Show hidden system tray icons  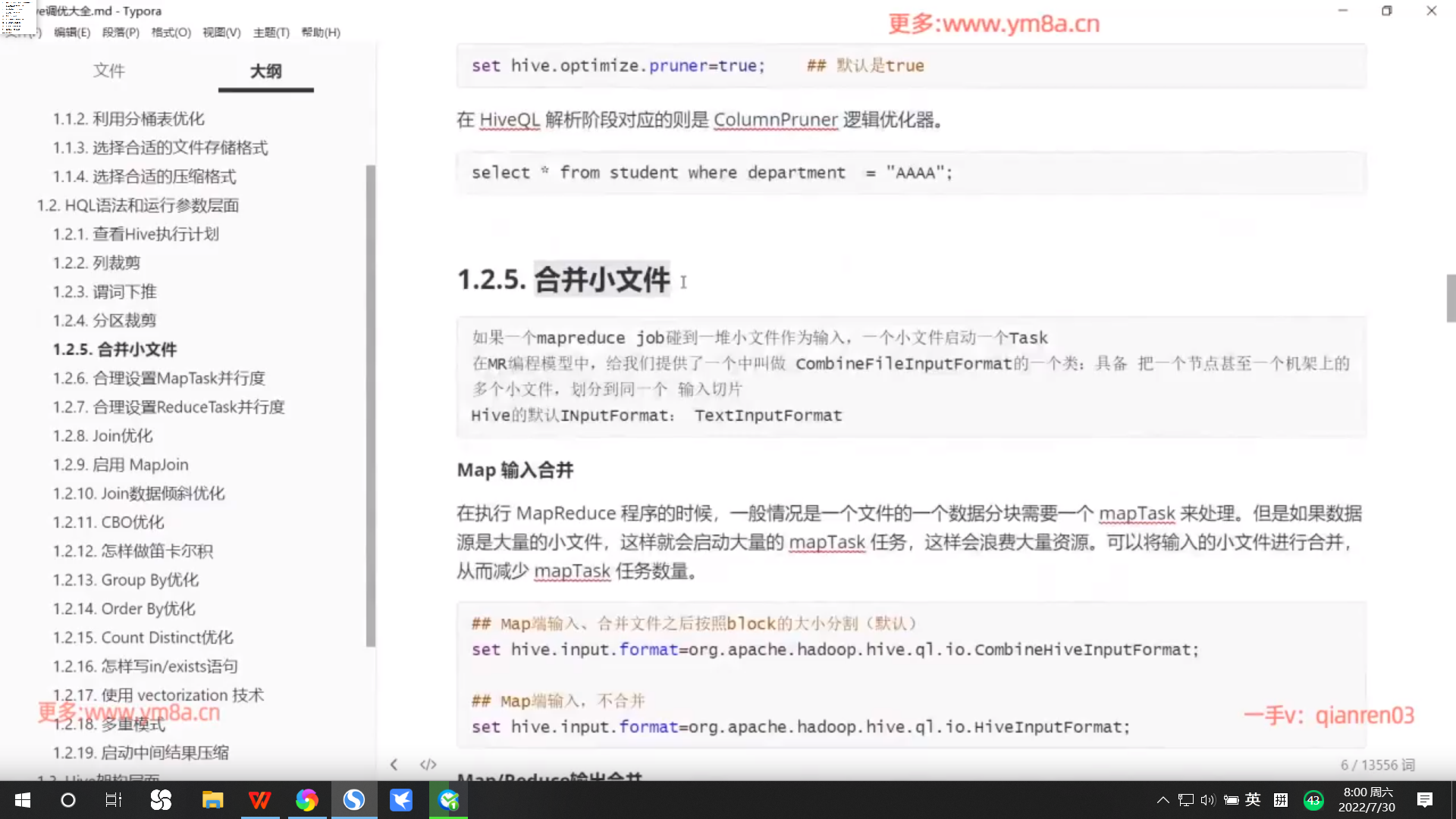[x=1163, y=800]
